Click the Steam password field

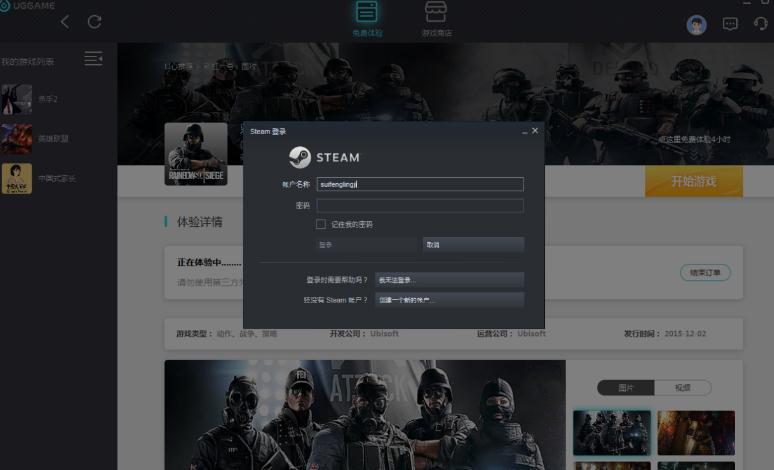pyautogui.click(x=420, y=205)
